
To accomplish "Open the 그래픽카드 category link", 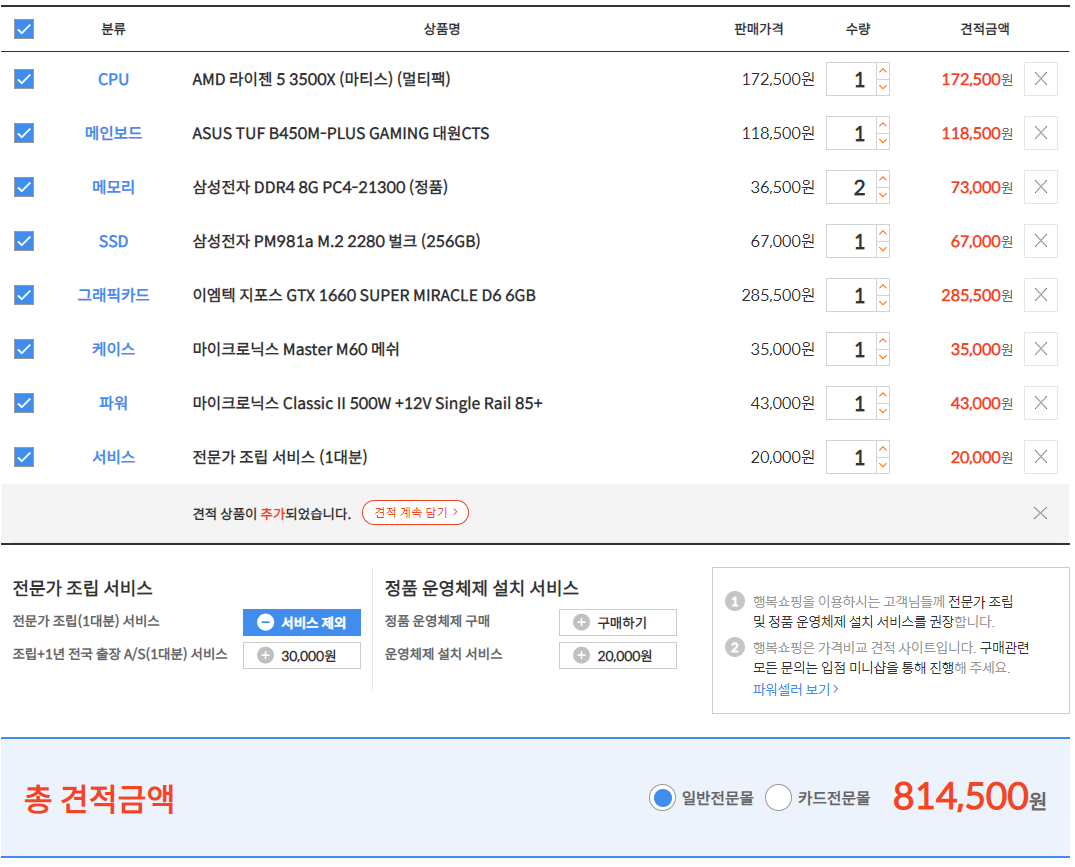I will coord(113,295).
